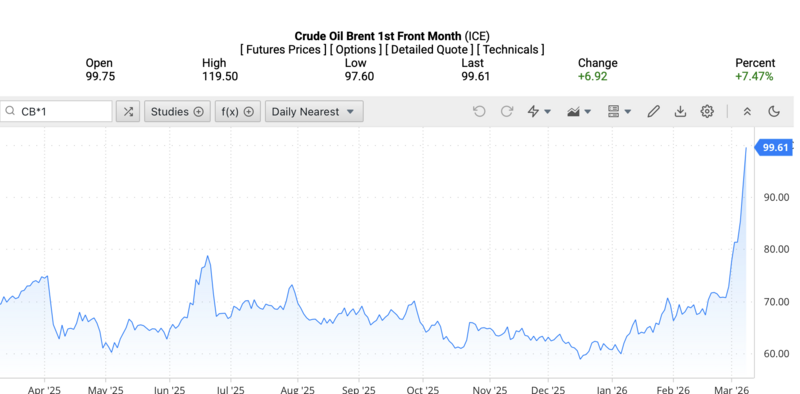Expand the Daily Nearest dropdown
This screenshot has height=394, width=800.
pyautogui.click(x=314, y=111)
